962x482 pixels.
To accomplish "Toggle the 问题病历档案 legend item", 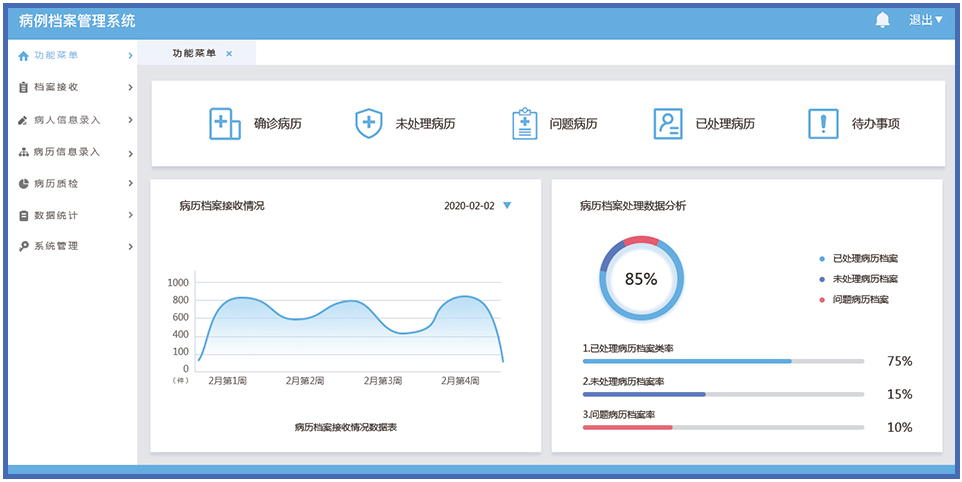I will [858, 299].
